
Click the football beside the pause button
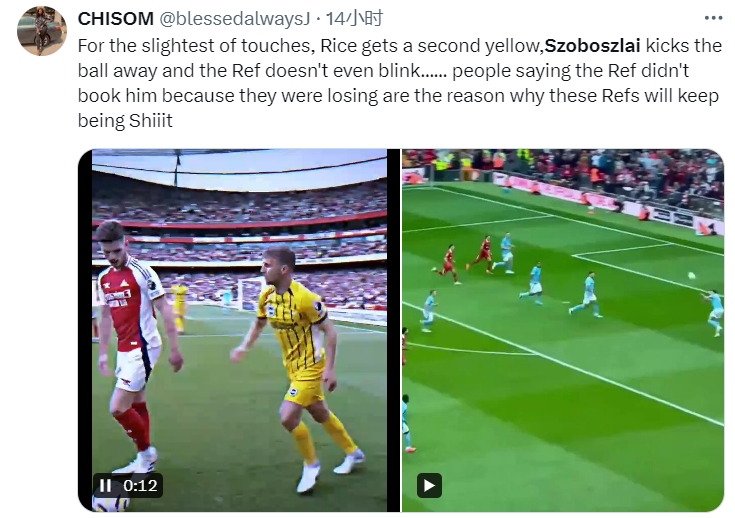click(111, 503)
